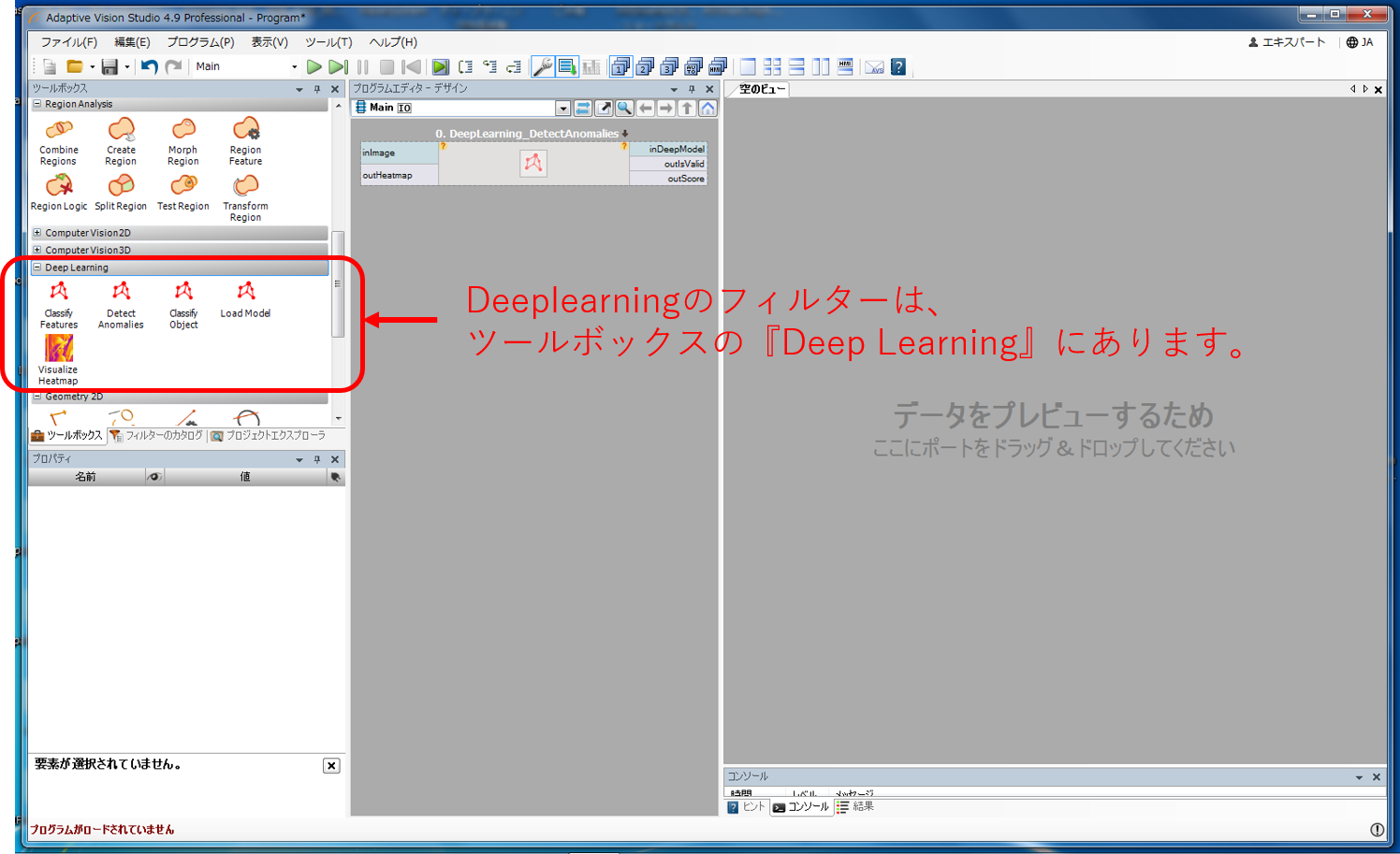Pause program execution
The image size is (1400, 854).
pos(363,66)
